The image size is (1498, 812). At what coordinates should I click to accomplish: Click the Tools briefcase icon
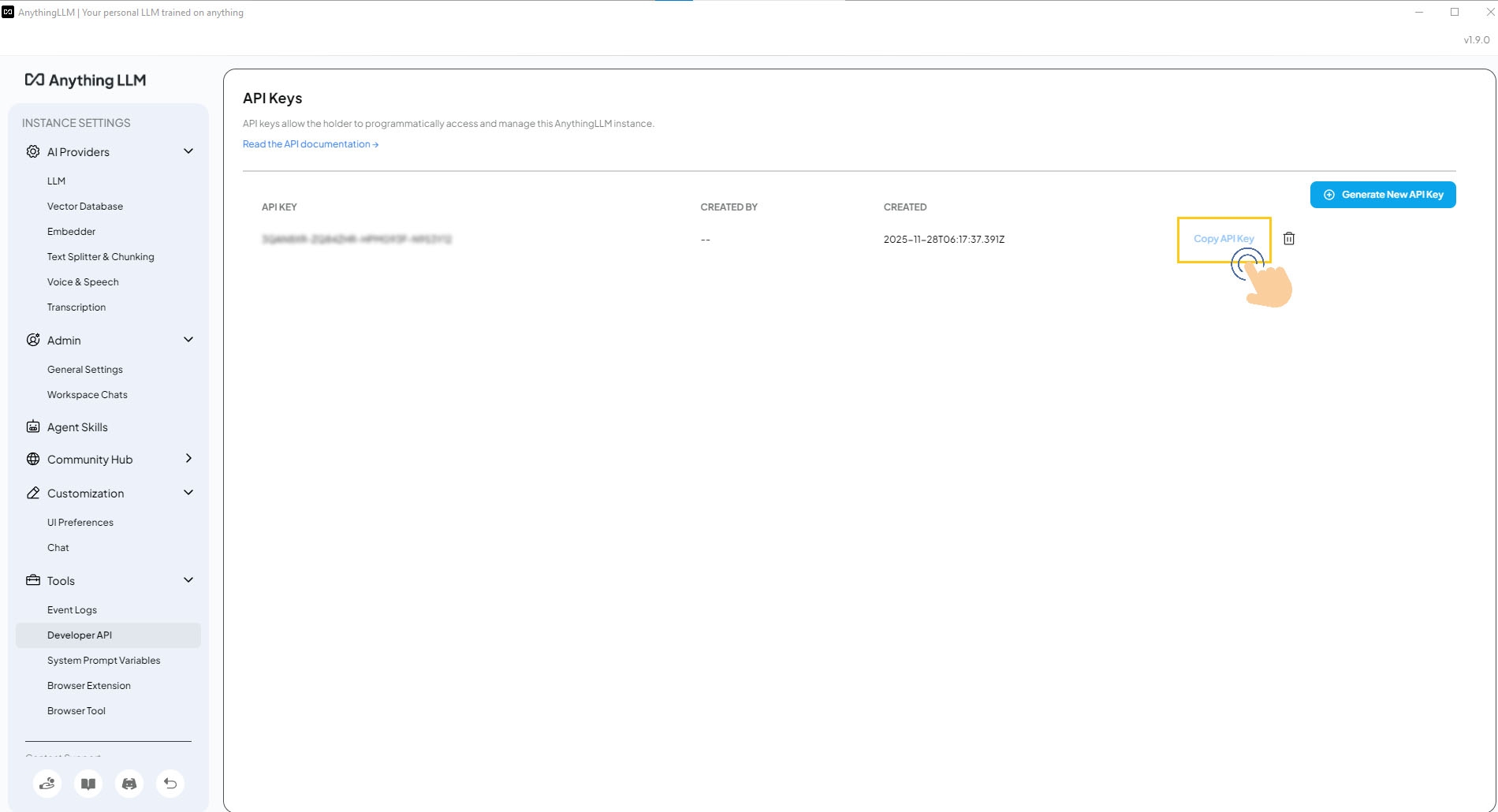[x=32, y=580]
